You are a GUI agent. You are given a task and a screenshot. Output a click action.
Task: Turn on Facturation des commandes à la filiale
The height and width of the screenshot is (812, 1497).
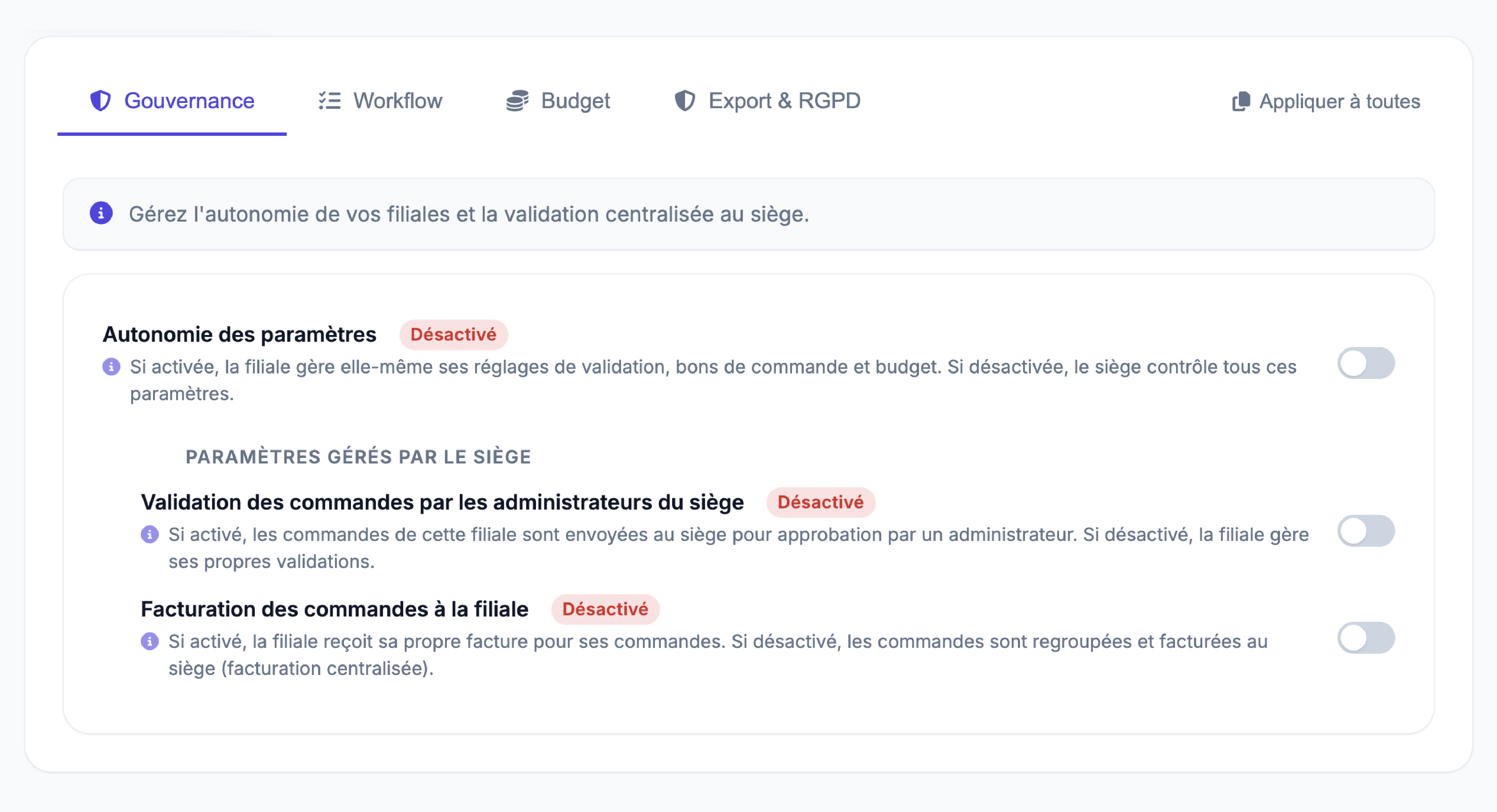click(1366, 638)
